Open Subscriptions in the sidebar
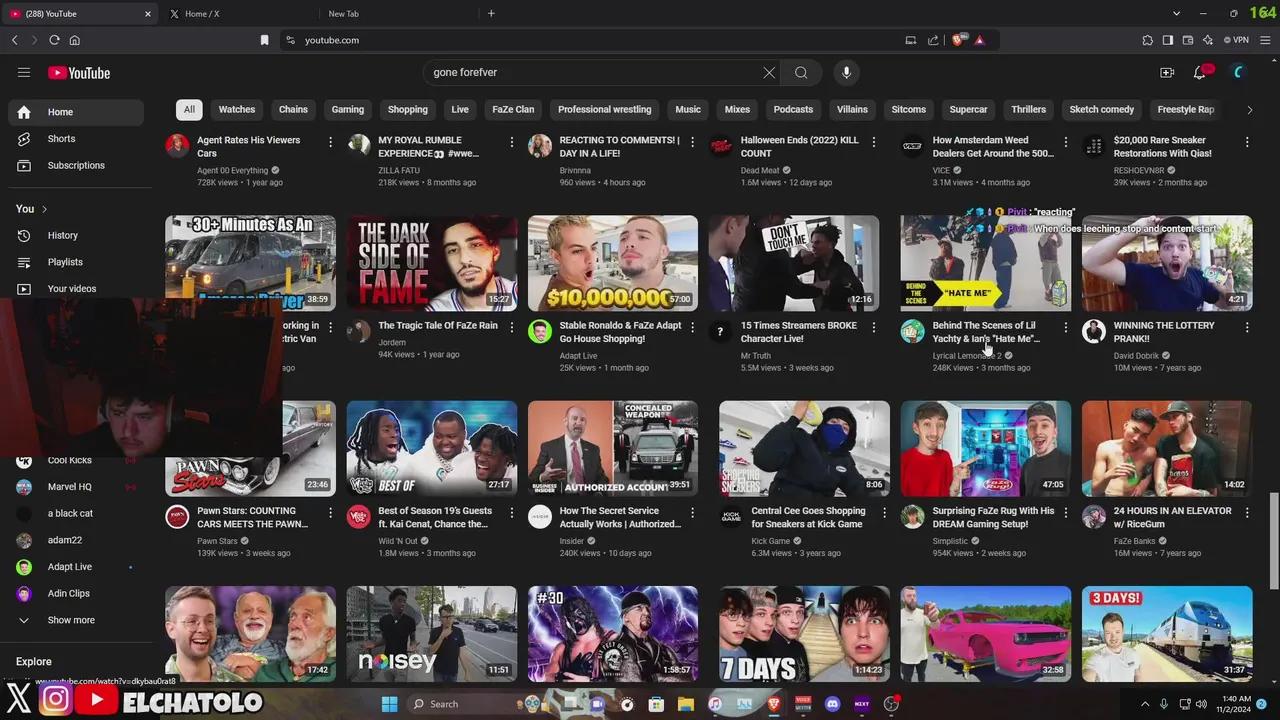The height and width of the screenshot is (720, 1280). tap(76, 165)
